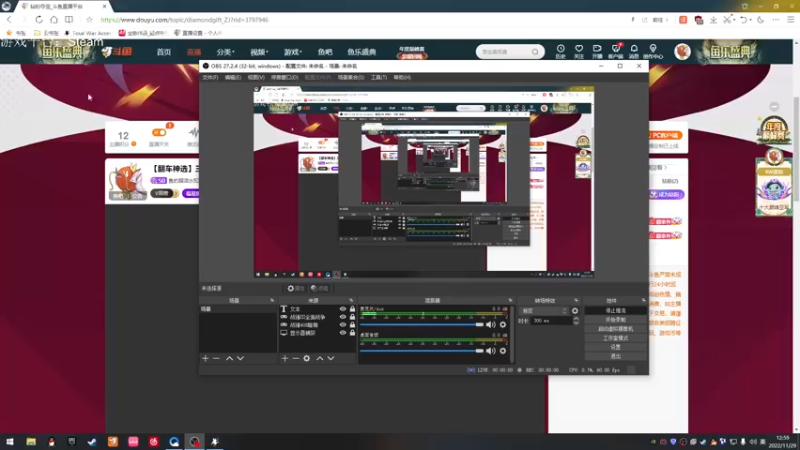The width and height of the screenshot is (800, 450).
Task: Open the scene transition type dropdown
Action: [x=544, y=311]
